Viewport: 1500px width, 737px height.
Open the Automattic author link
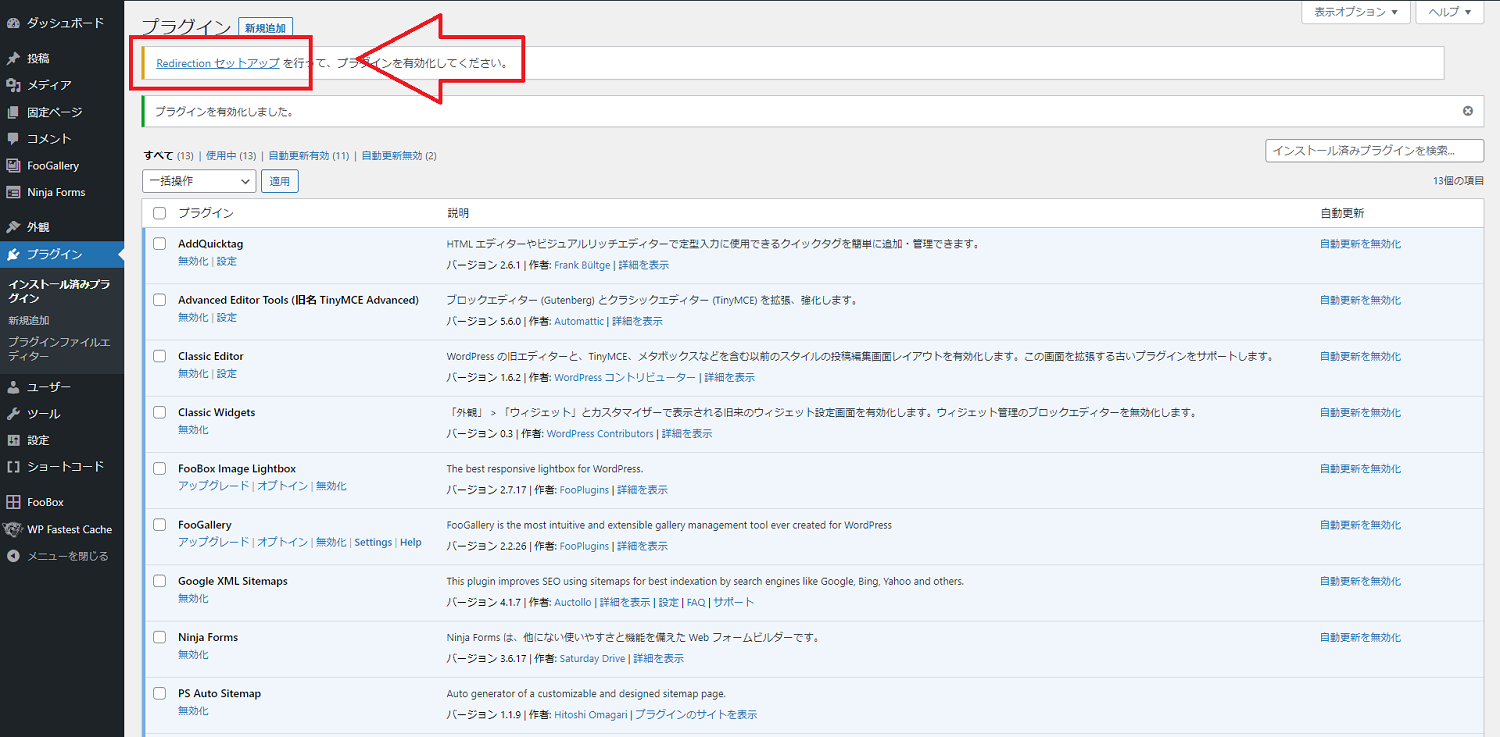[579, 321]
